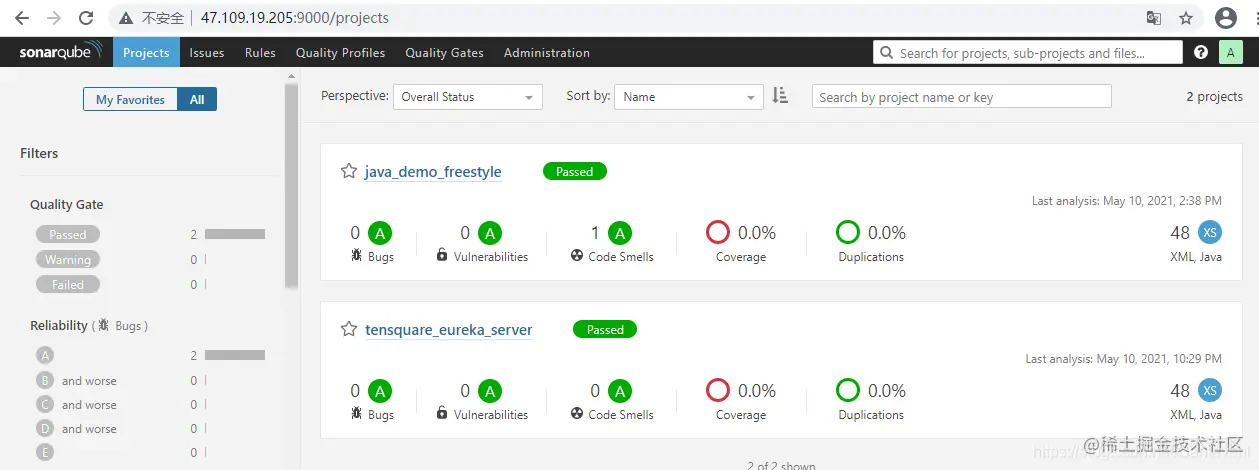Image resolution: width=1259 pixels, height=470 pixels.
Task: Click Passed badge of java_demo_freestyle
Action: point(575,171)
